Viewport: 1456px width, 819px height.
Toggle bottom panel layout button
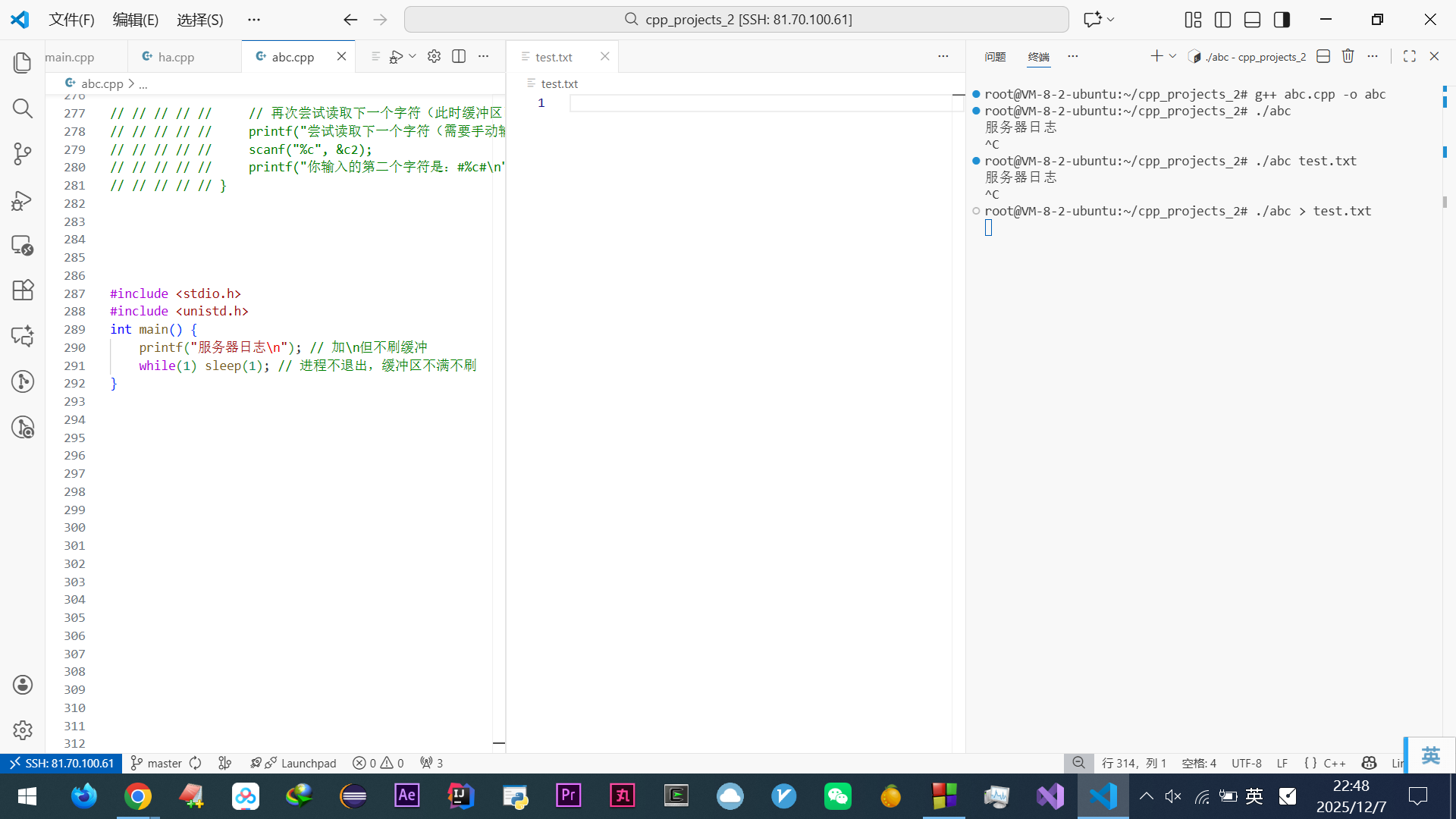tap(1252, 20)
